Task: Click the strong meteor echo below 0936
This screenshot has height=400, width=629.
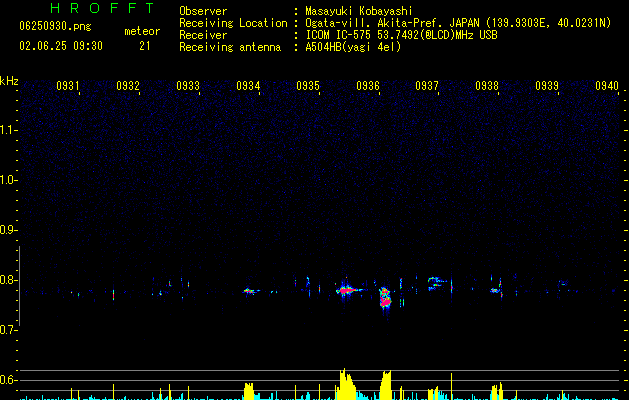Action: 385,298
